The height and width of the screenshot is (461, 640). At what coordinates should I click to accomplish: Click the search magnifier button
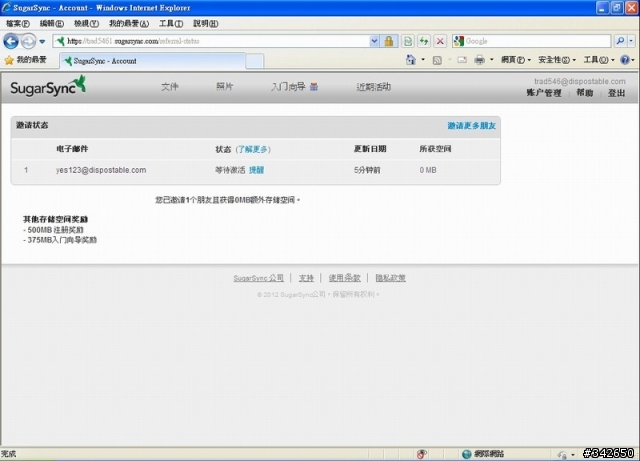[x=620, y=41]
